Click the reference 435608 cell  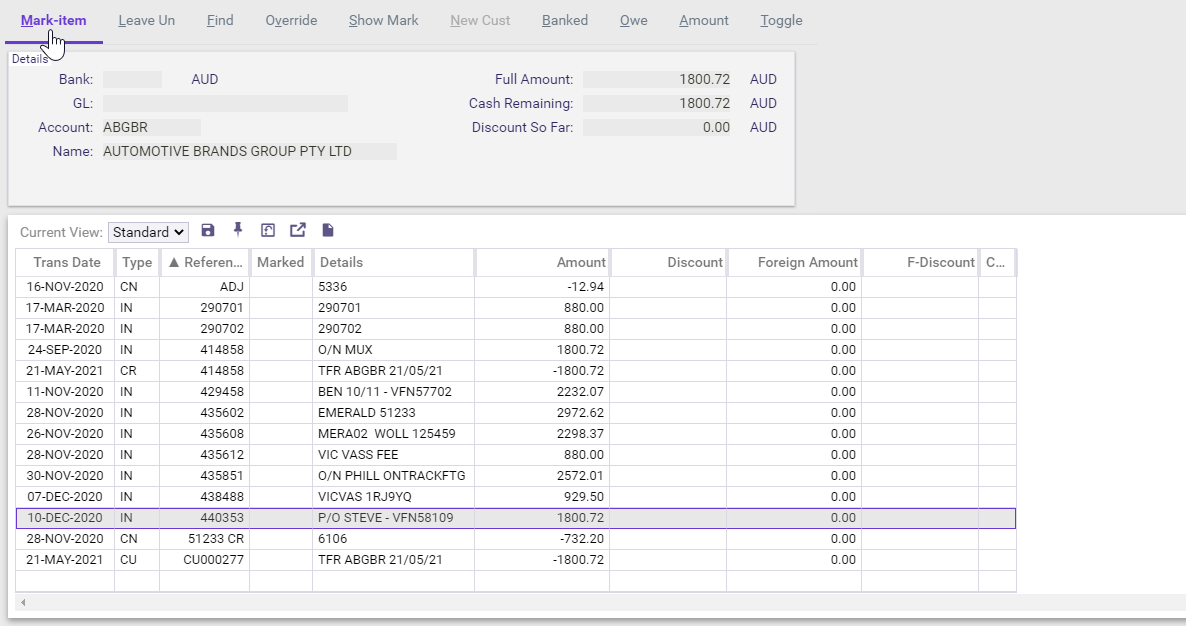(x=205, y=434)
